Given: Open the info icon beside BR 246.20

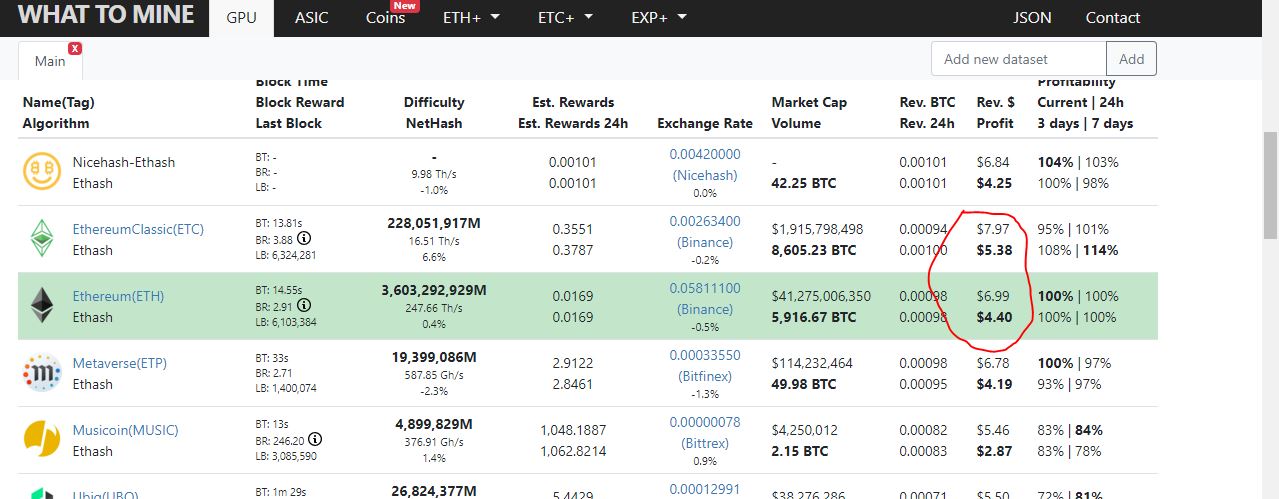Looking at the screenshot, I should tap(315, 439).
